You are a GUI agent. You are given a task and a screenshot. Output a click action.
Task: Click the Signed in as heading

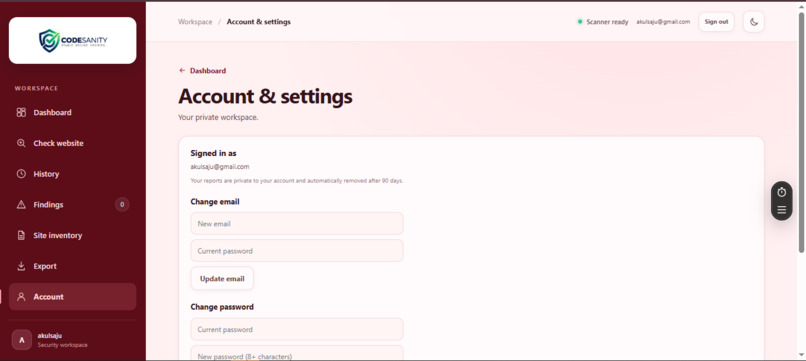(213, 153)
